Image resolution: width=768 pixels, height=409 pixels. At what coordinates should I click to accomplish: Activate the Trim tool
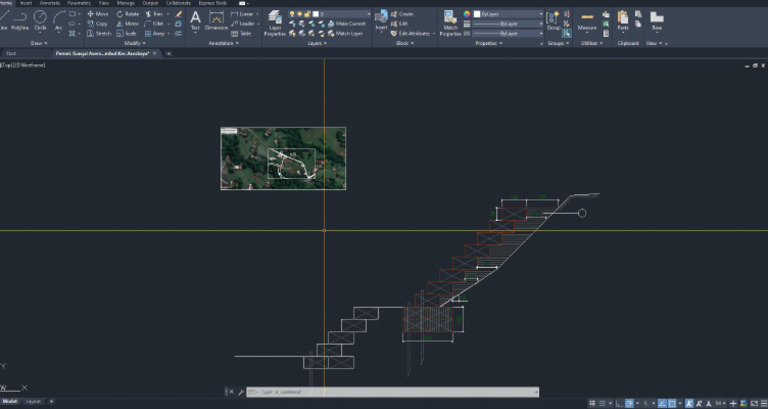tap(155, 14)
